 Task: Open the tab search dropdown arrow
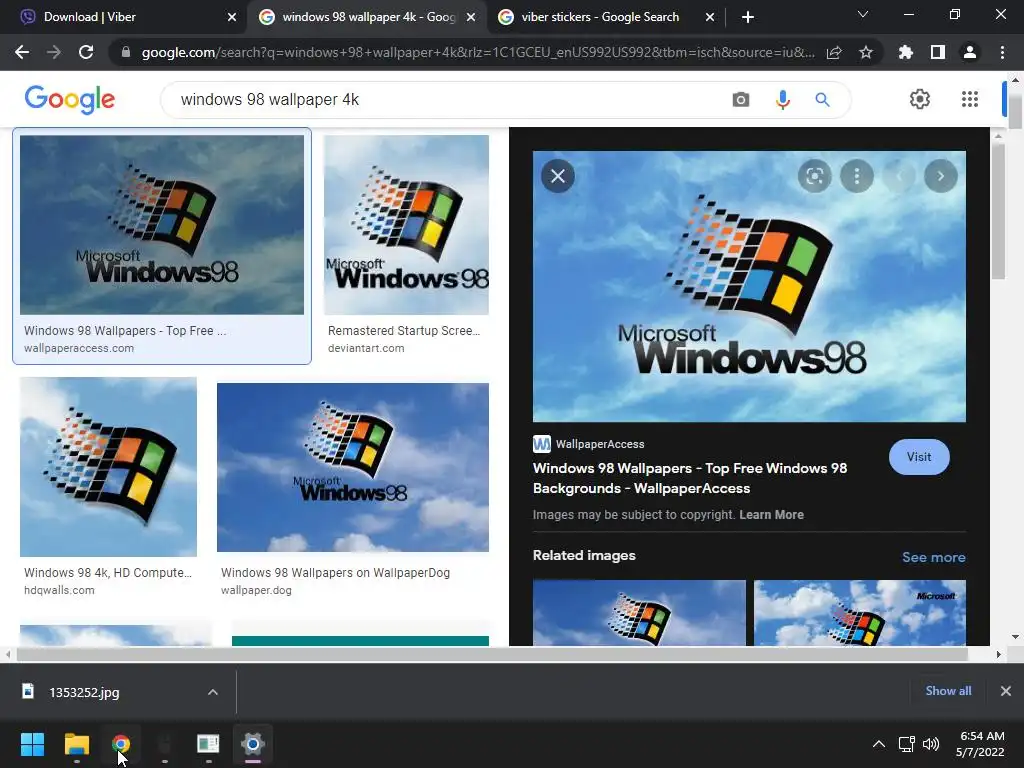(863, 14)
